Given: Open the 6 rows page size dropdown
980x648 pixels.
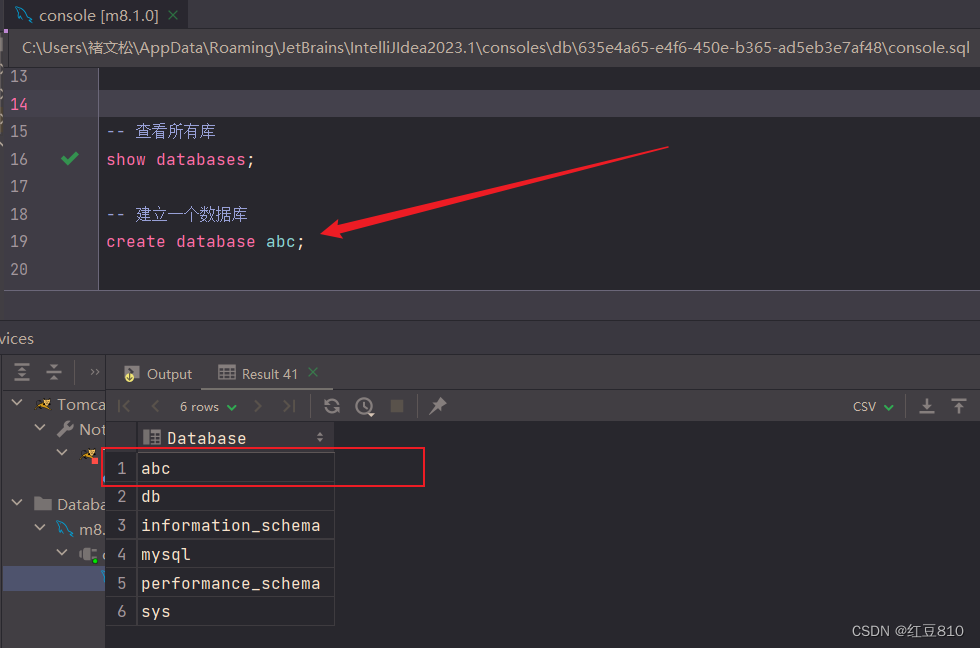Looking at the screenshot, I should pos(207,406).
